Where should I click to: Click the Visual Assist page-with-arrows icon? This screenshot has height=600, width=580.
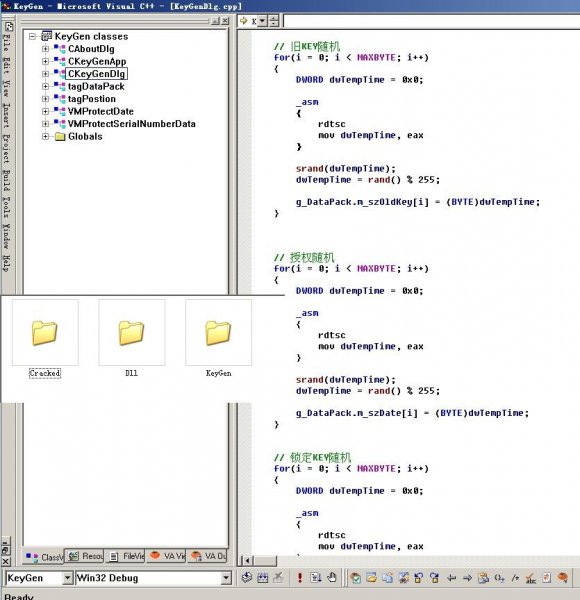[x=547, y=577]
